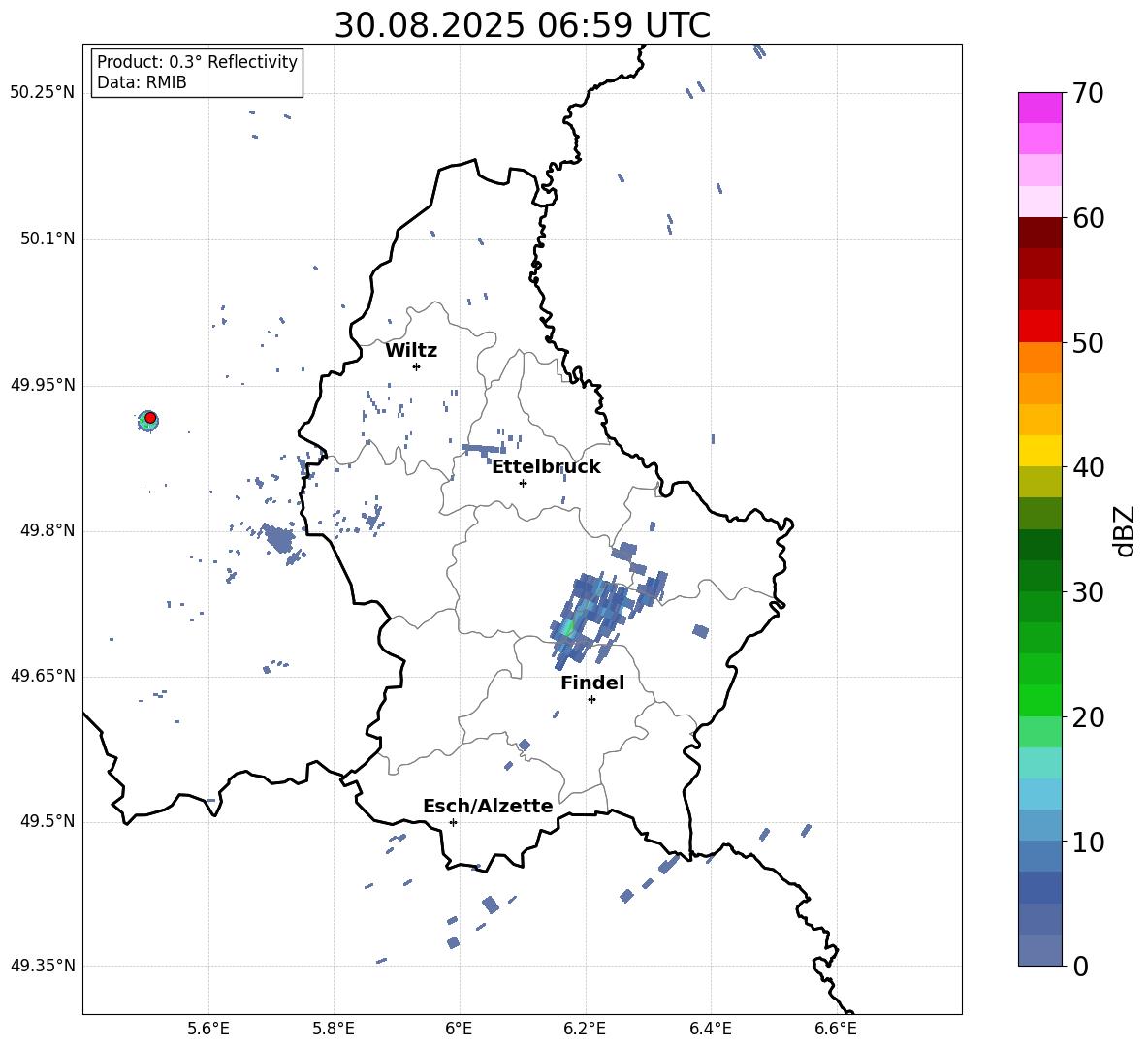The width and height of the screenshot is (1148, 1048).
Task: Pick the magenta top colorbar segment
Action: tap(1039, 108)
